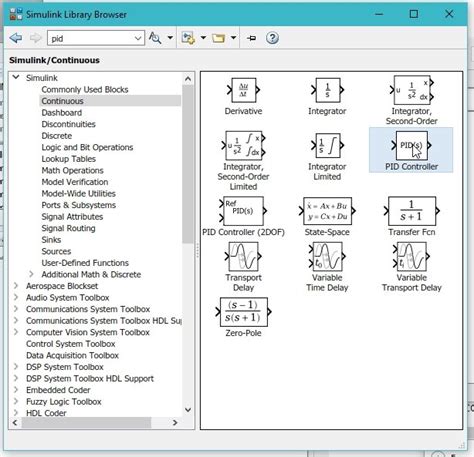Open help via the question mark icon
Screen dimensions: 474x457
click(x=272, y=38)
